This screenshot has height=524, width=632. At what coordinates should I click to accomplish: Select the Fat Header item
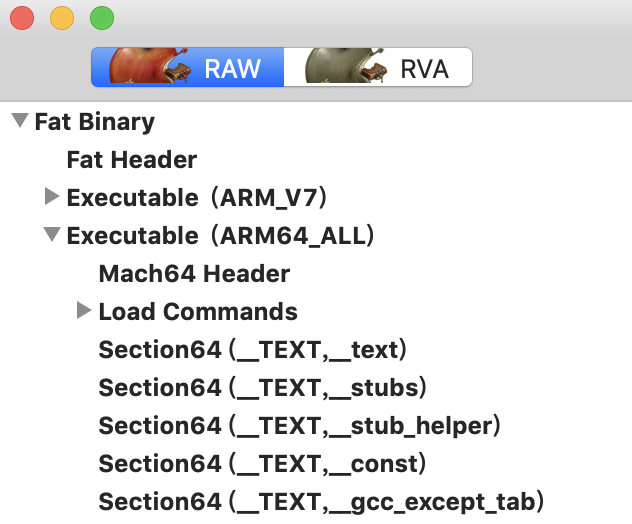click(132, 160)
